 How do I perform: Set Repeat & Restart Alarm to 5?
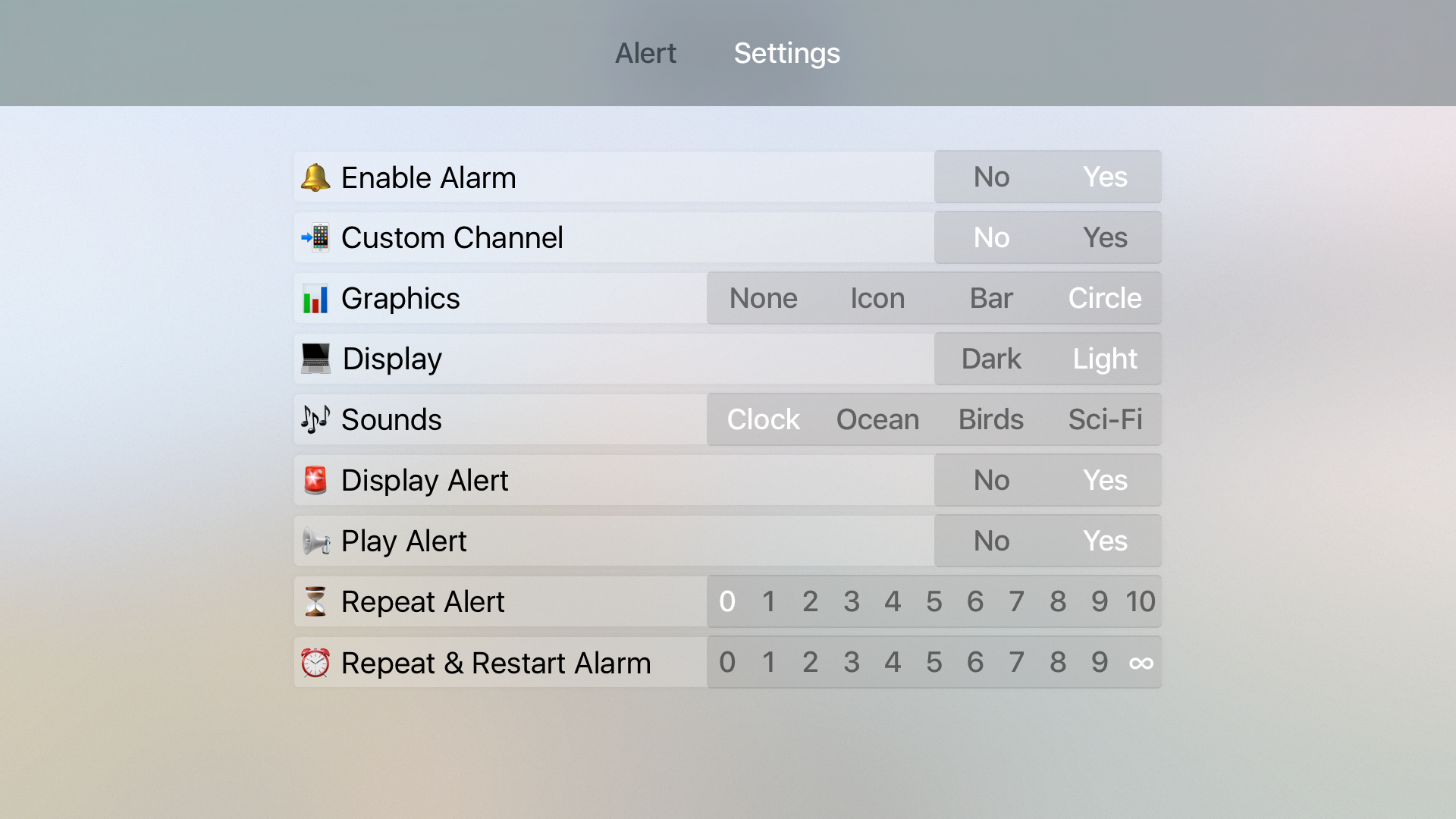tap(934, 662)
